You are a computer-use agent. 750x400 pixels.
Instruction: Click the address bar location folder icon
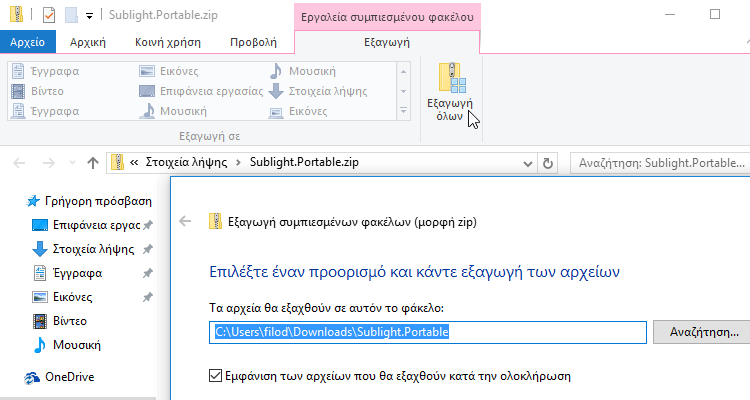pyautogui.click(x=117, y=162)
